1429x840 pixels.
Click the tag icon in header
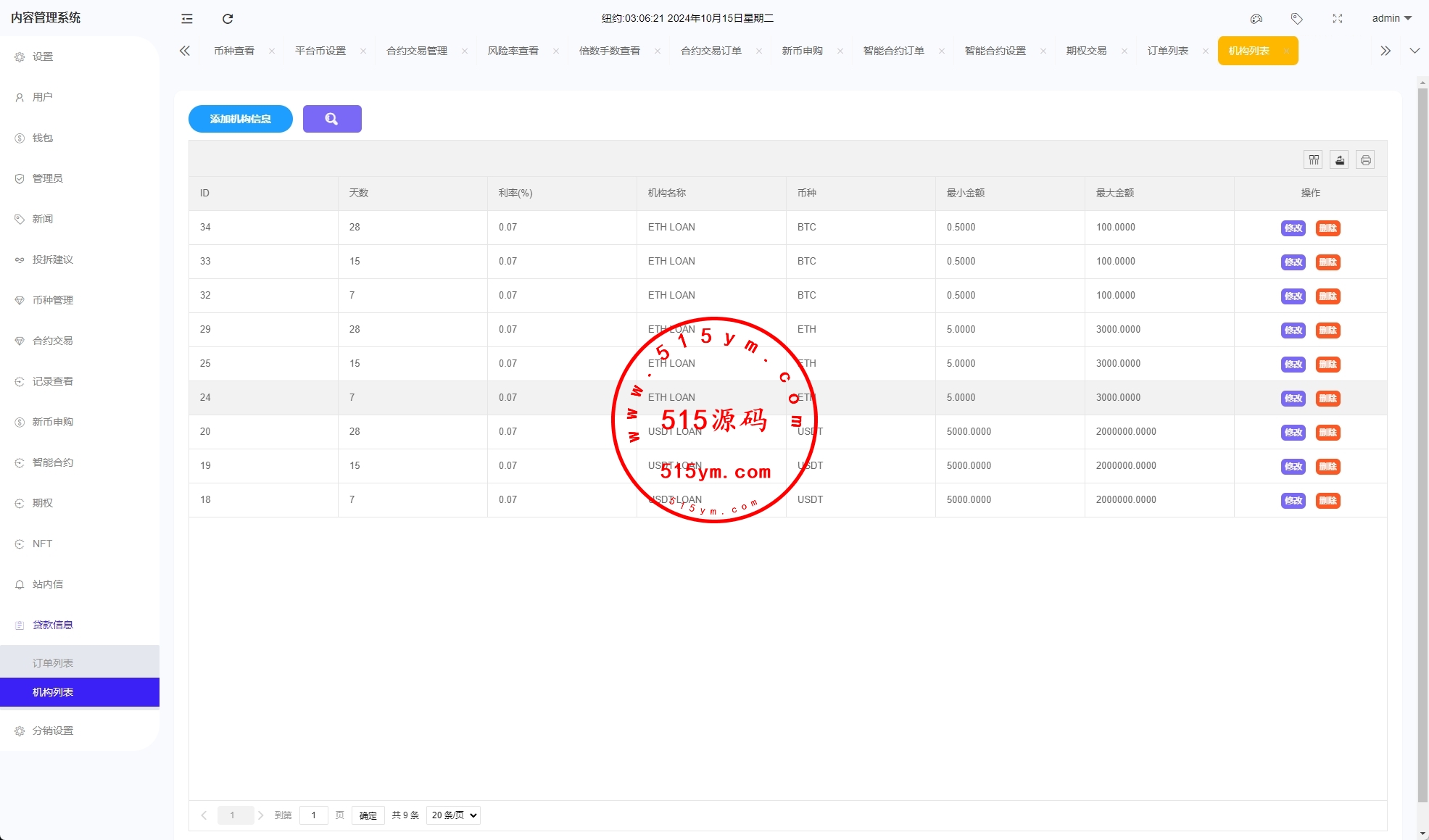click(x=1297, y=19)
